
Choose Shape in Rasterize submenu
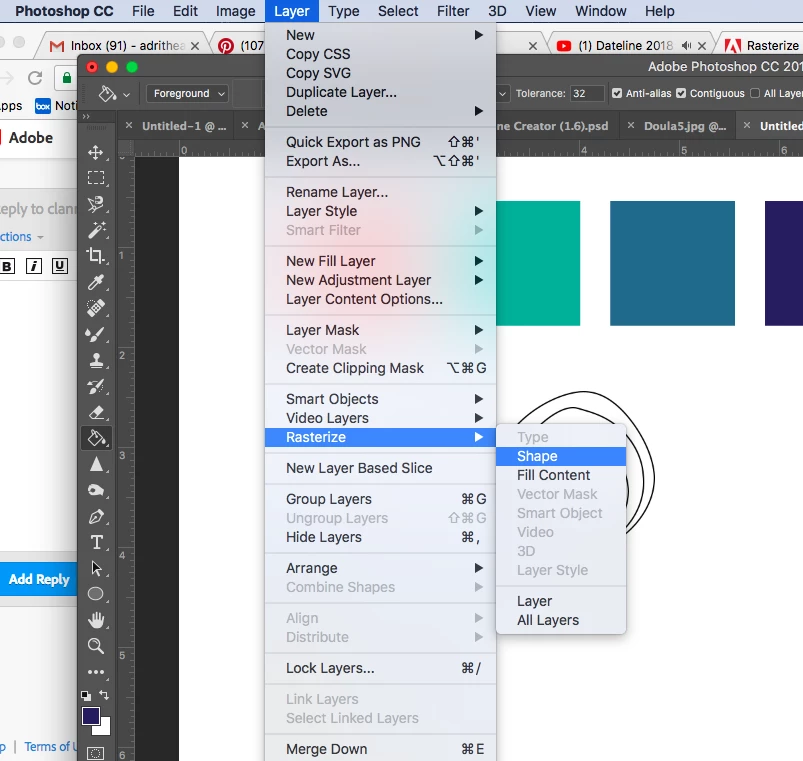[561, 456]
